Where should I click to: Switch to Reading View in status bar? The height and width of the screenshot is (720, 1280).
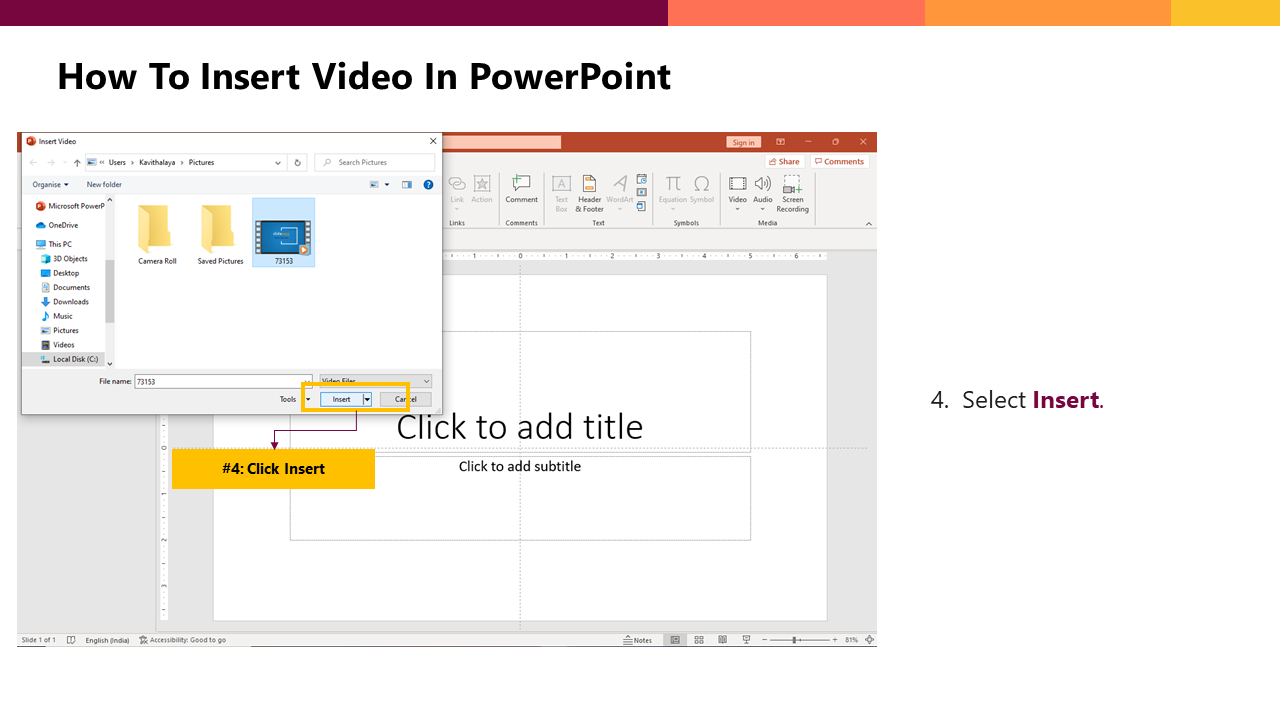[722, 640]
